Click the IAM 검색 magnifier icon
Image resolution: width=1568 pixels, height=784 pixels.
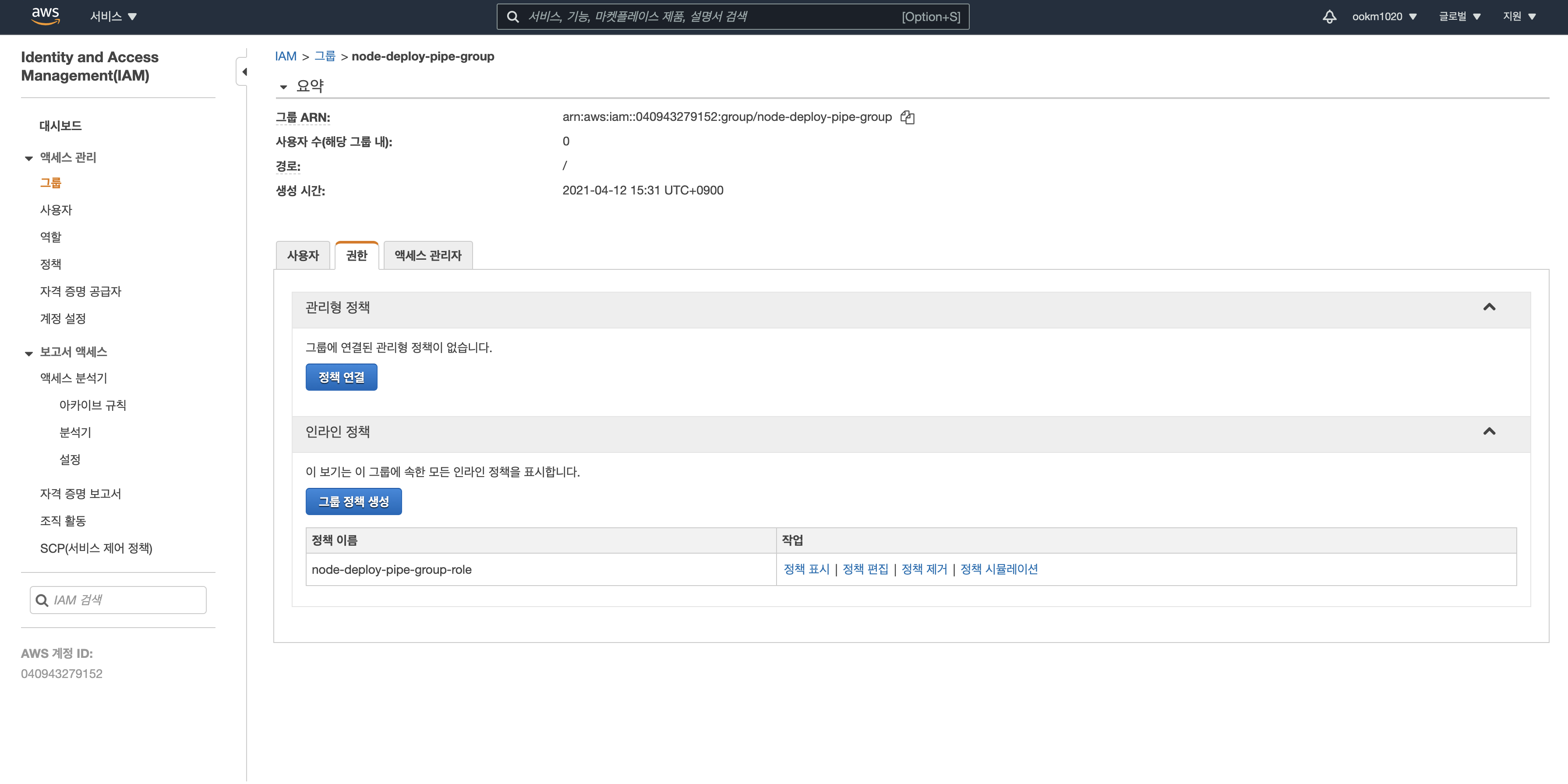42,600
